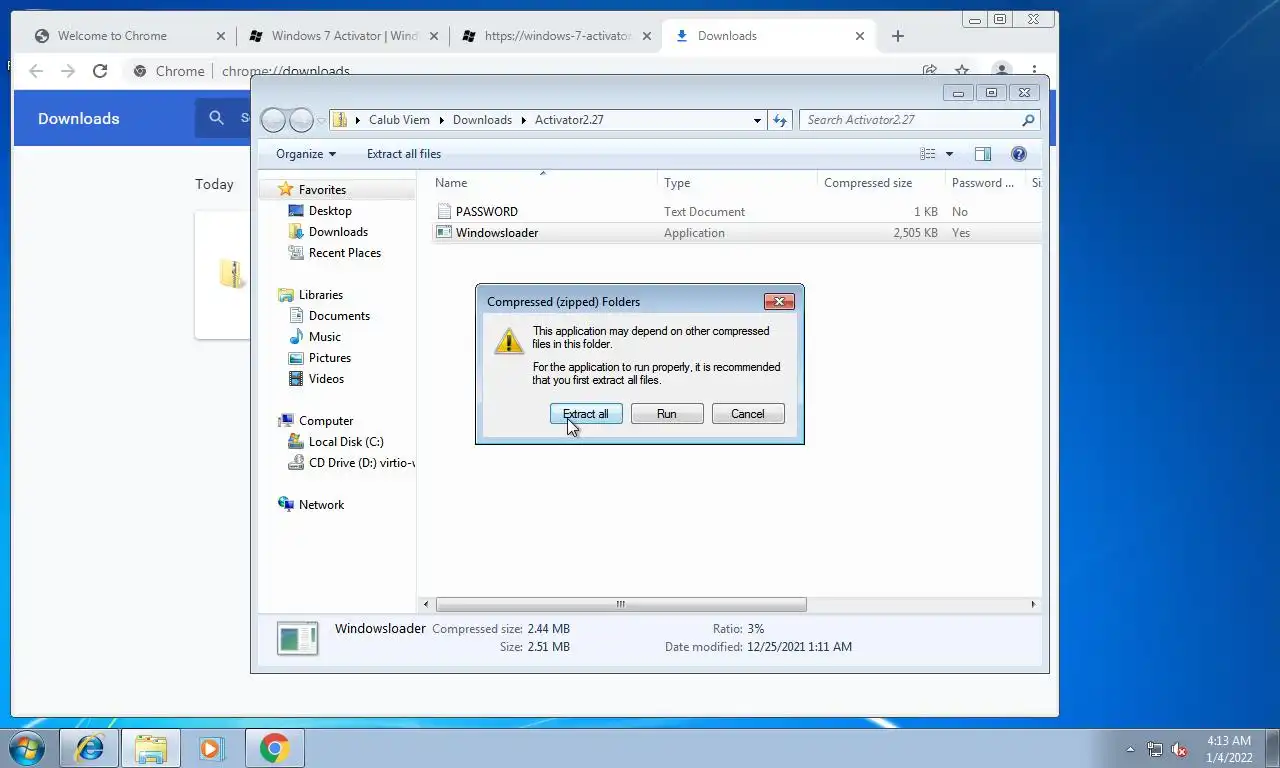Open Desktop in navigation pane
The height and width of the screenshot is (768, 1280).
(x=330, y=211)
